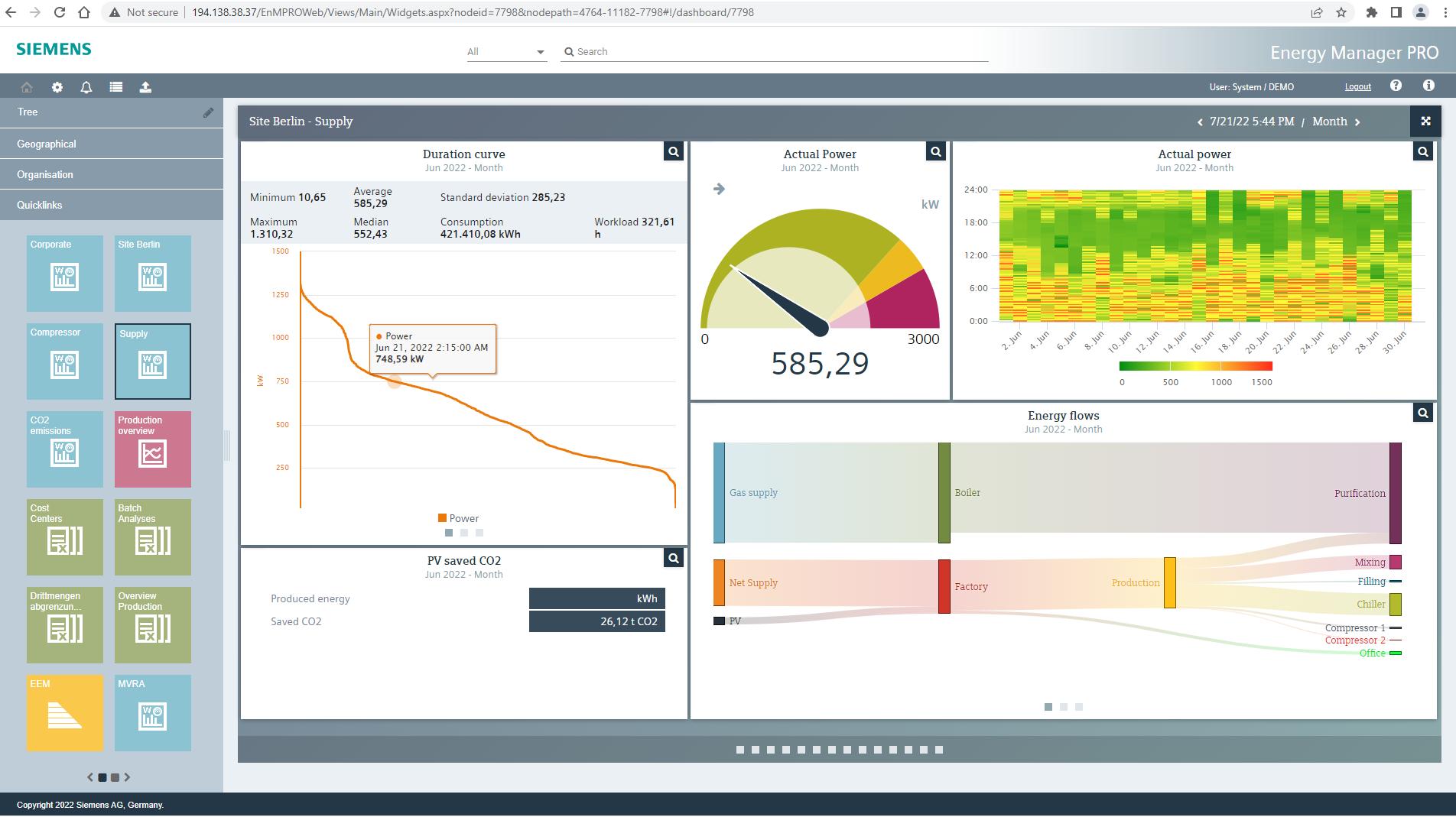Select third Energy flows page dot
The width and height of the screenshot is (1456, 817).
1079,707
